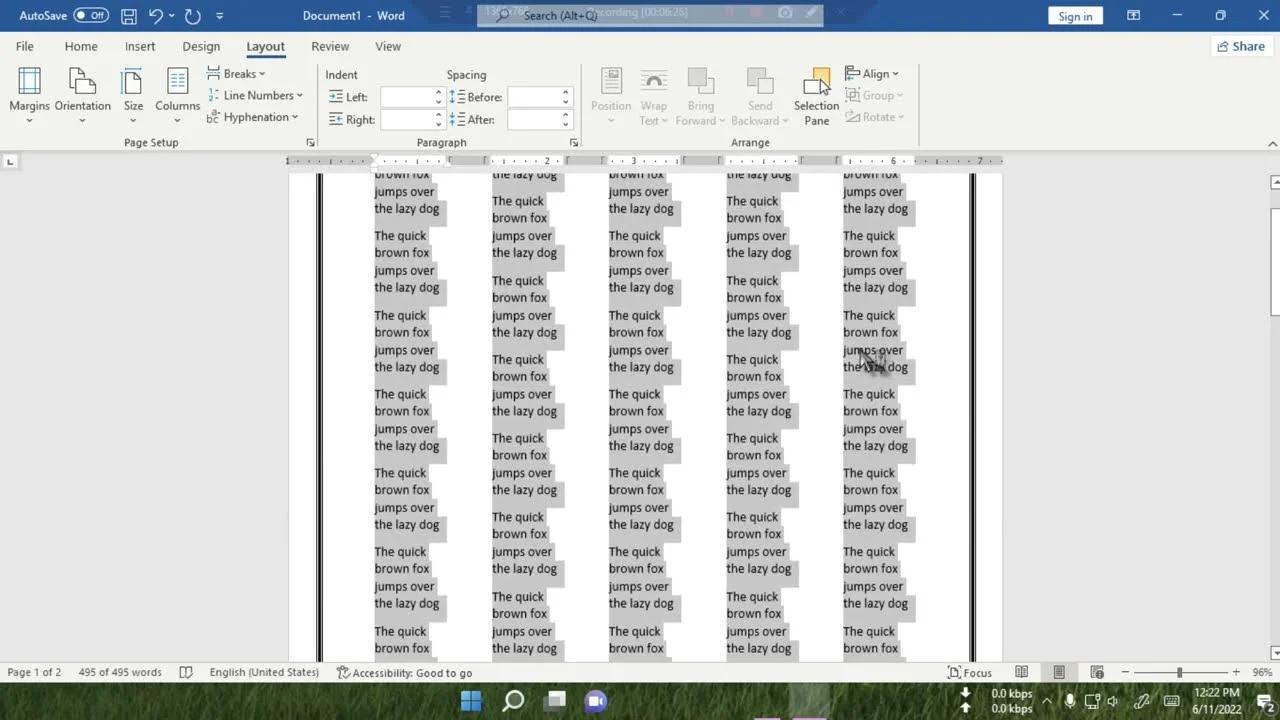Switch to the Review tab
Image resolution: width=1280 pixels, height=720 pixels.
330,46
